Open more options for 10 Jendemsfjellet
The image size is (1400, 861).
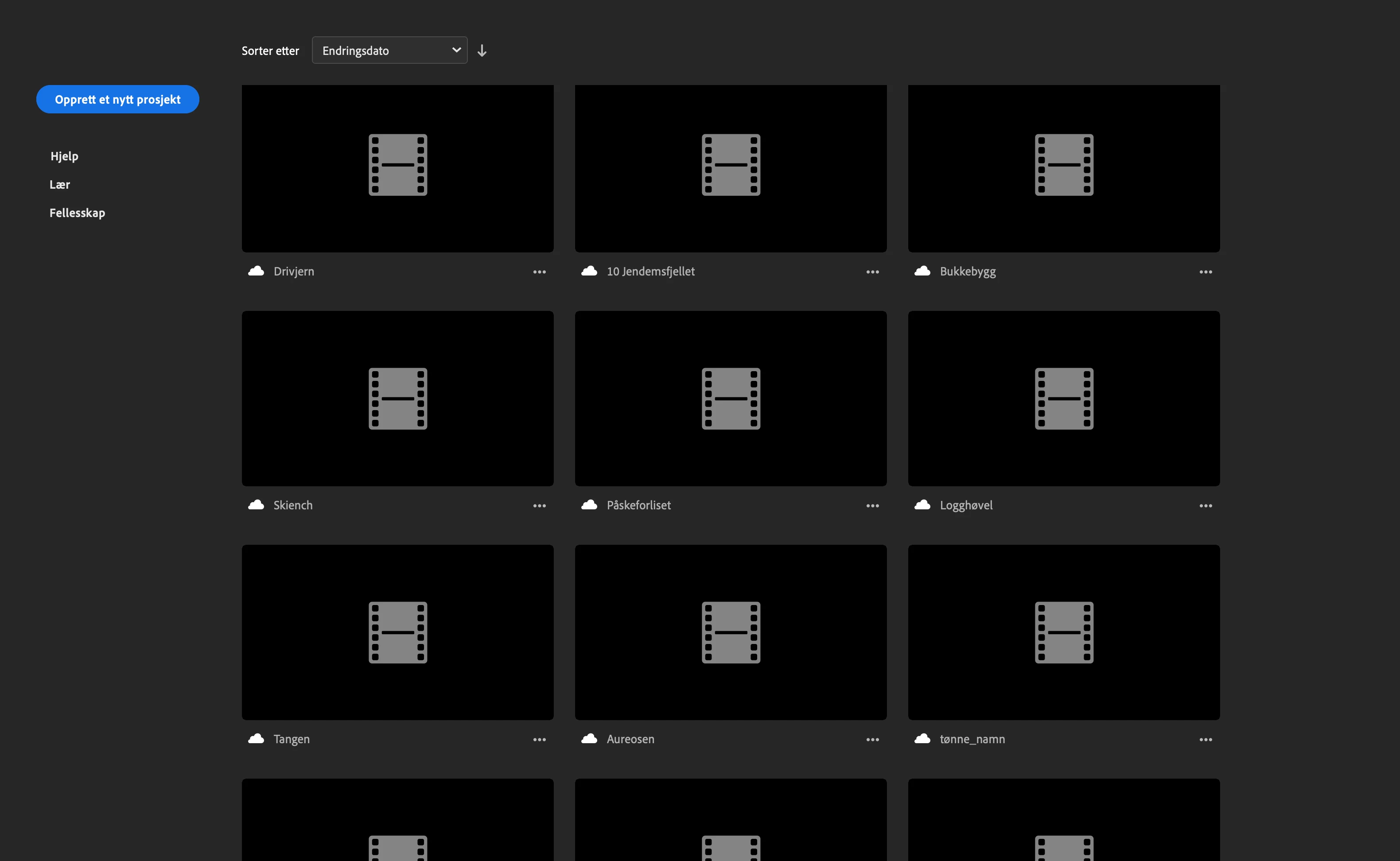click(x=872, y=272)
